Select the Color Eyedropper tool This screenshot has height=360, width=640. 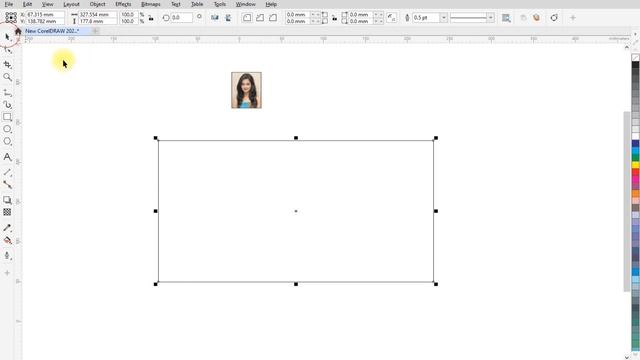[x=7, y=228]
